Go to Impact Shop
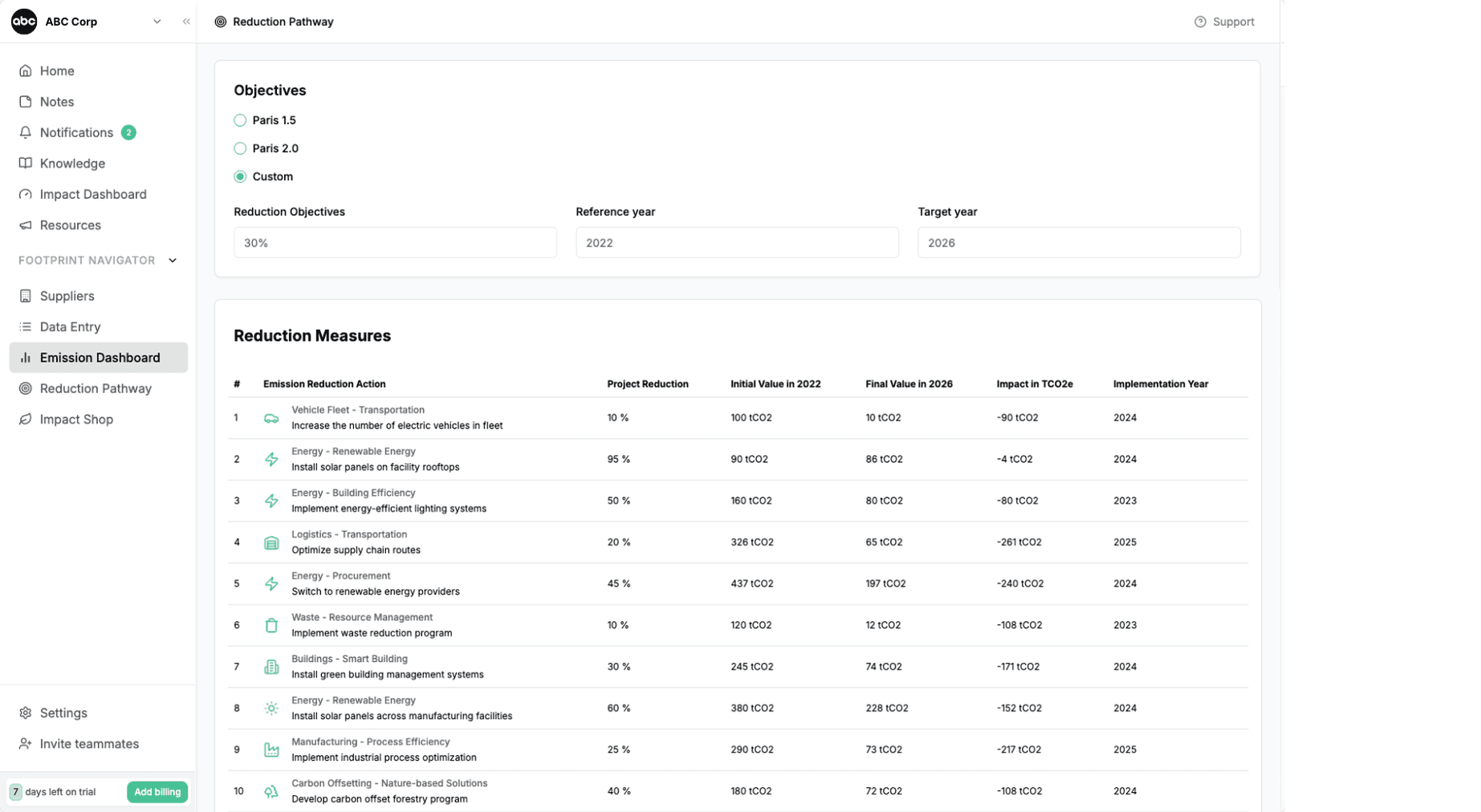 point(99,420)
